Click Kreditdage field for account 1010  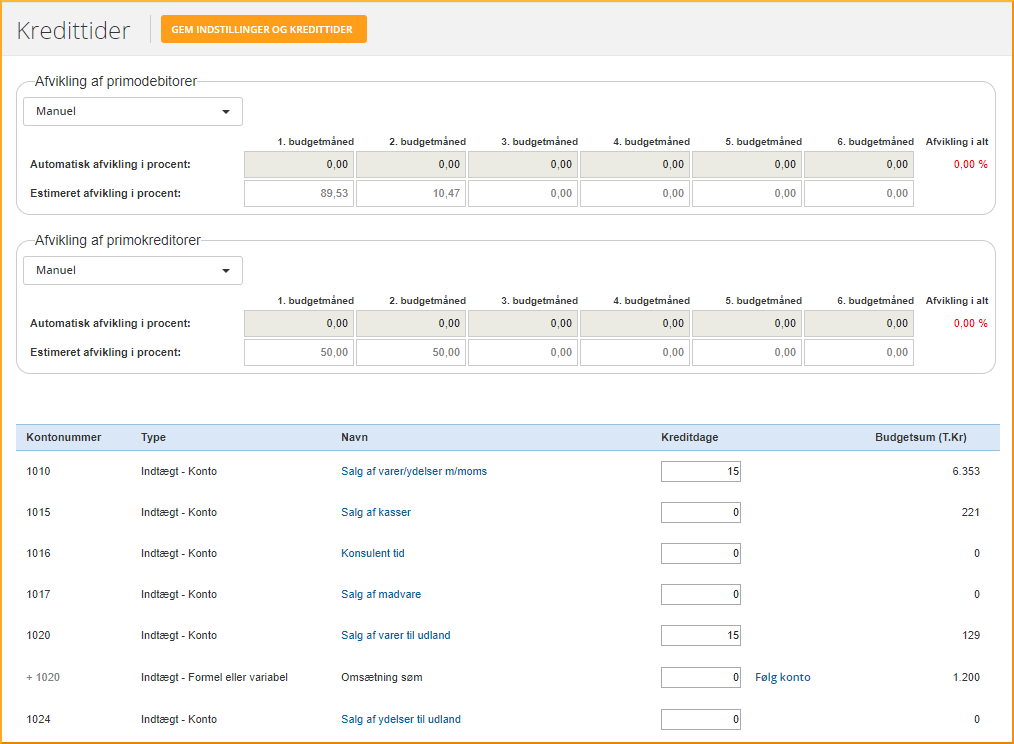point(700,471)
